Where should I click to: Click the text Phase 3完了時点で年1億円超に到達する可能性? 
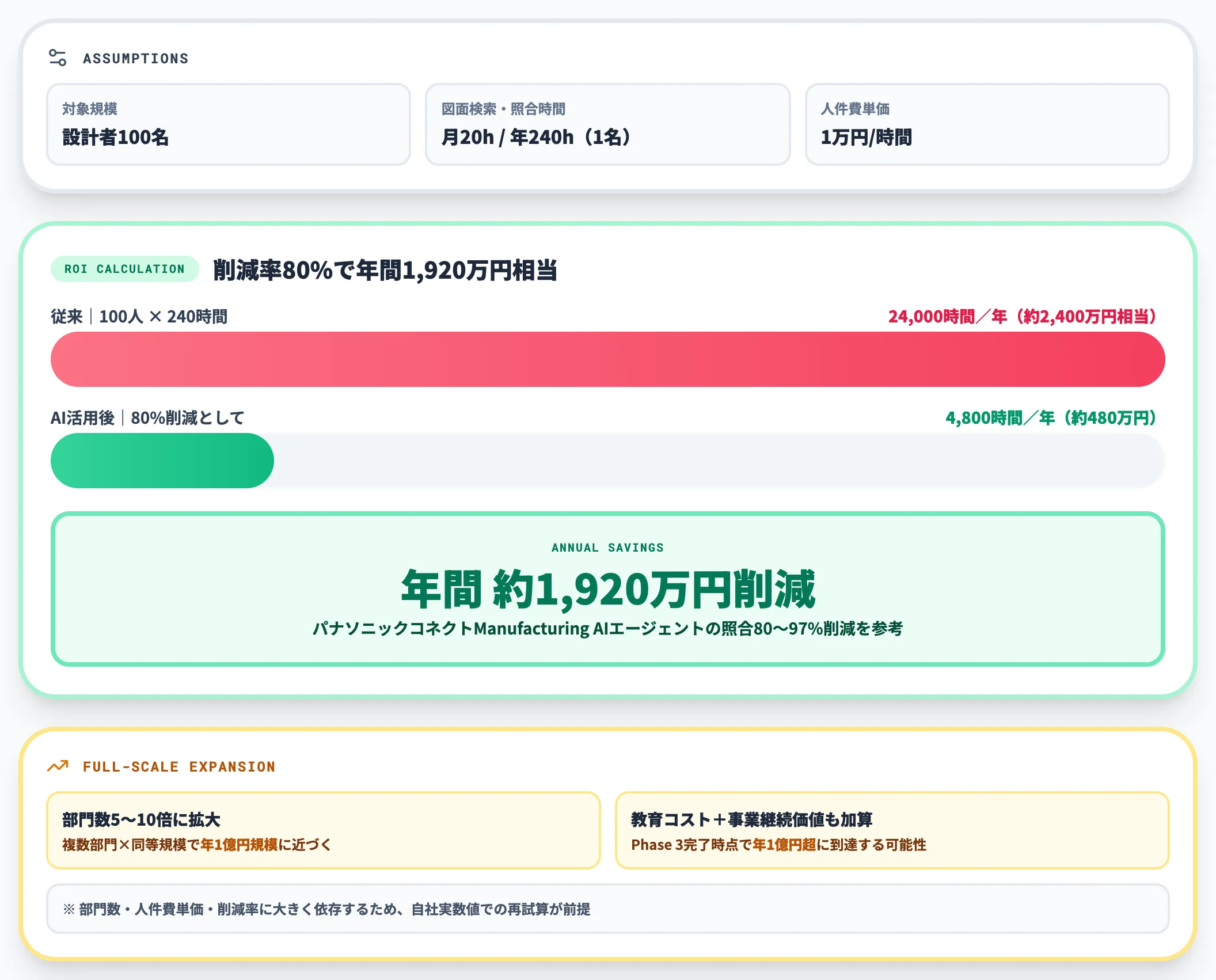(779, 845)
